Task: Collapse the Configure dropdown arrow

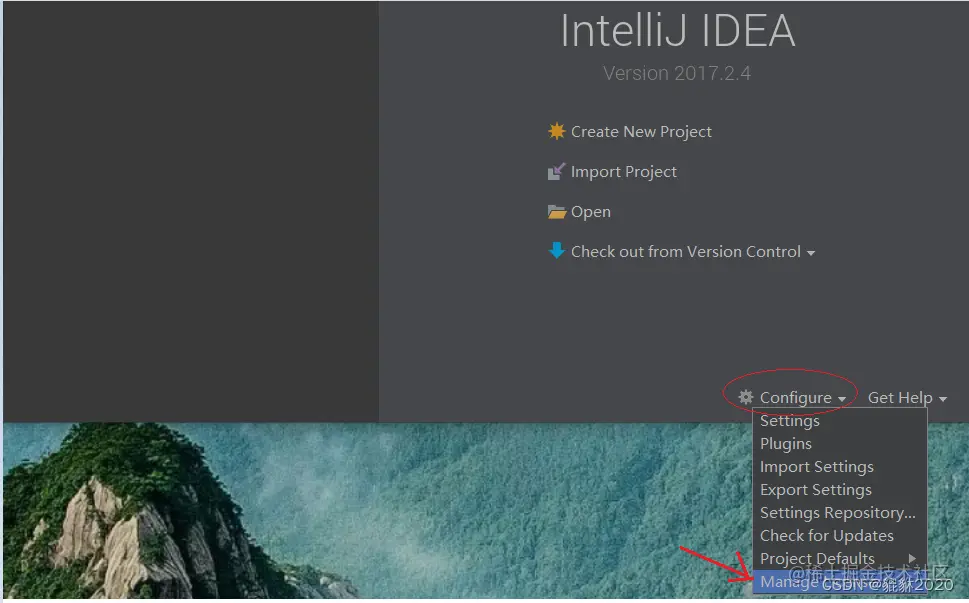Action: click(842, 399)
